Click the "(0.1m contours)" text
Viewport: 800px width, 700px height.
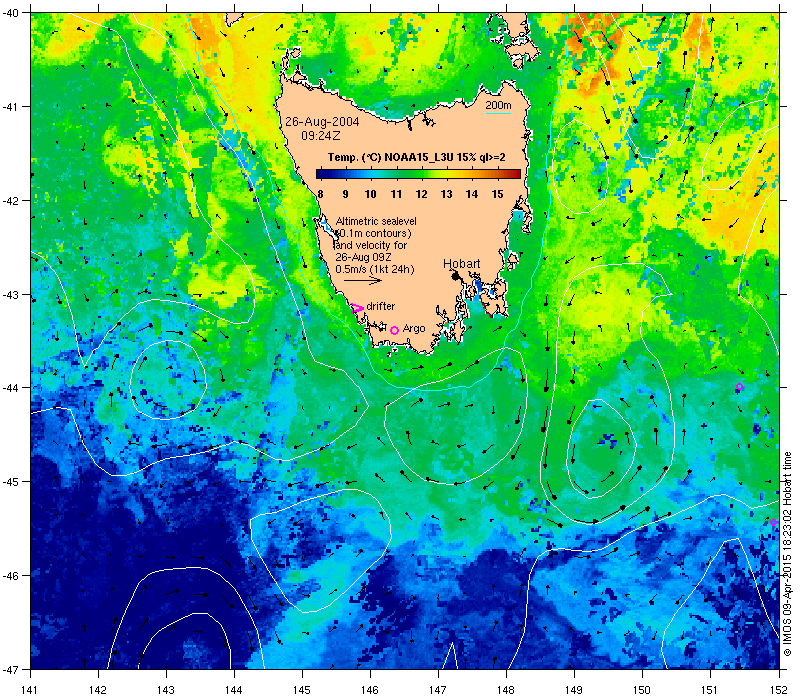373,233
